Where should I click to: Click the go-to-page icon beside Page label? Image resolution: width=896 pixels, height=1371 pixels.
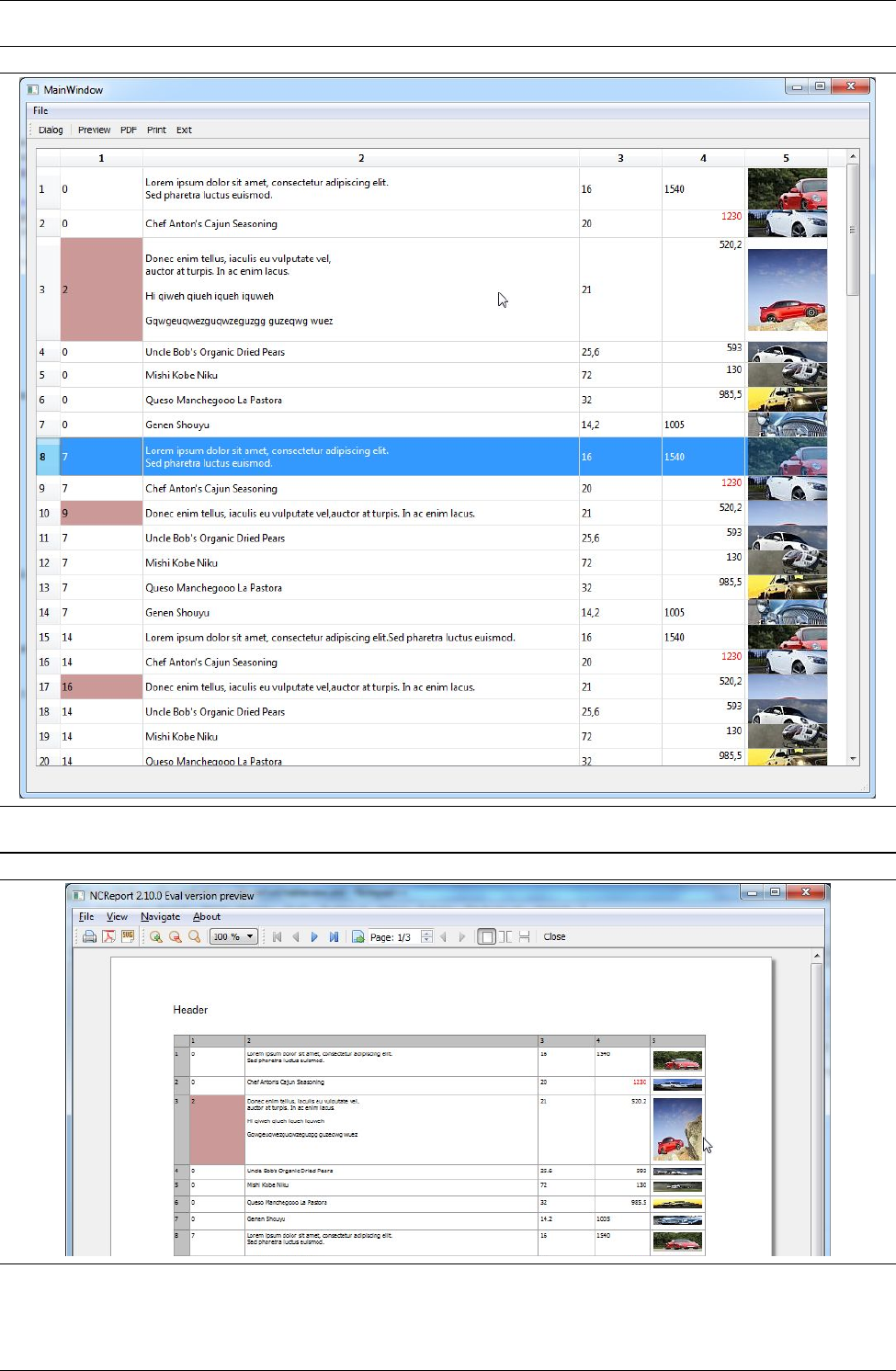coord(358,936)
